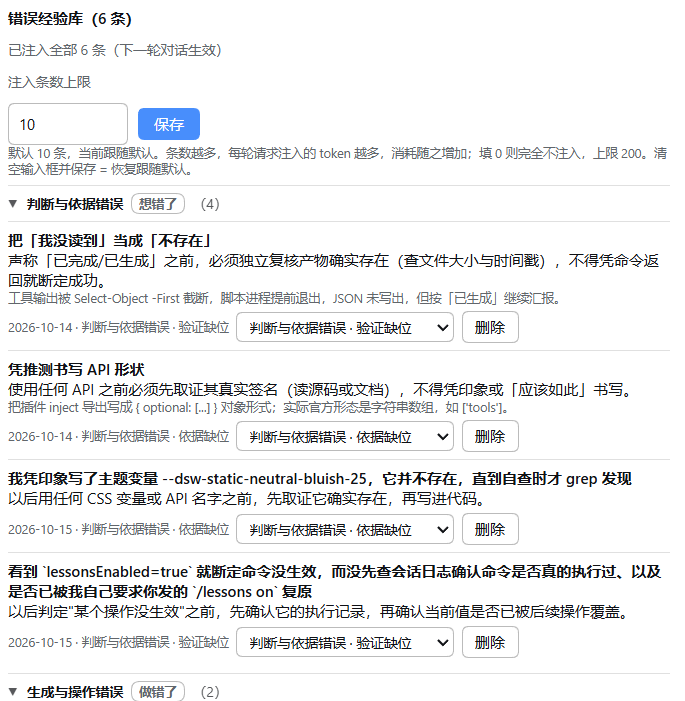The height and width of the screenshot is (701, 685).
Task: Click the 声称「已完成/已生成」之前 rule text
Action: click(x=334, y=270)
